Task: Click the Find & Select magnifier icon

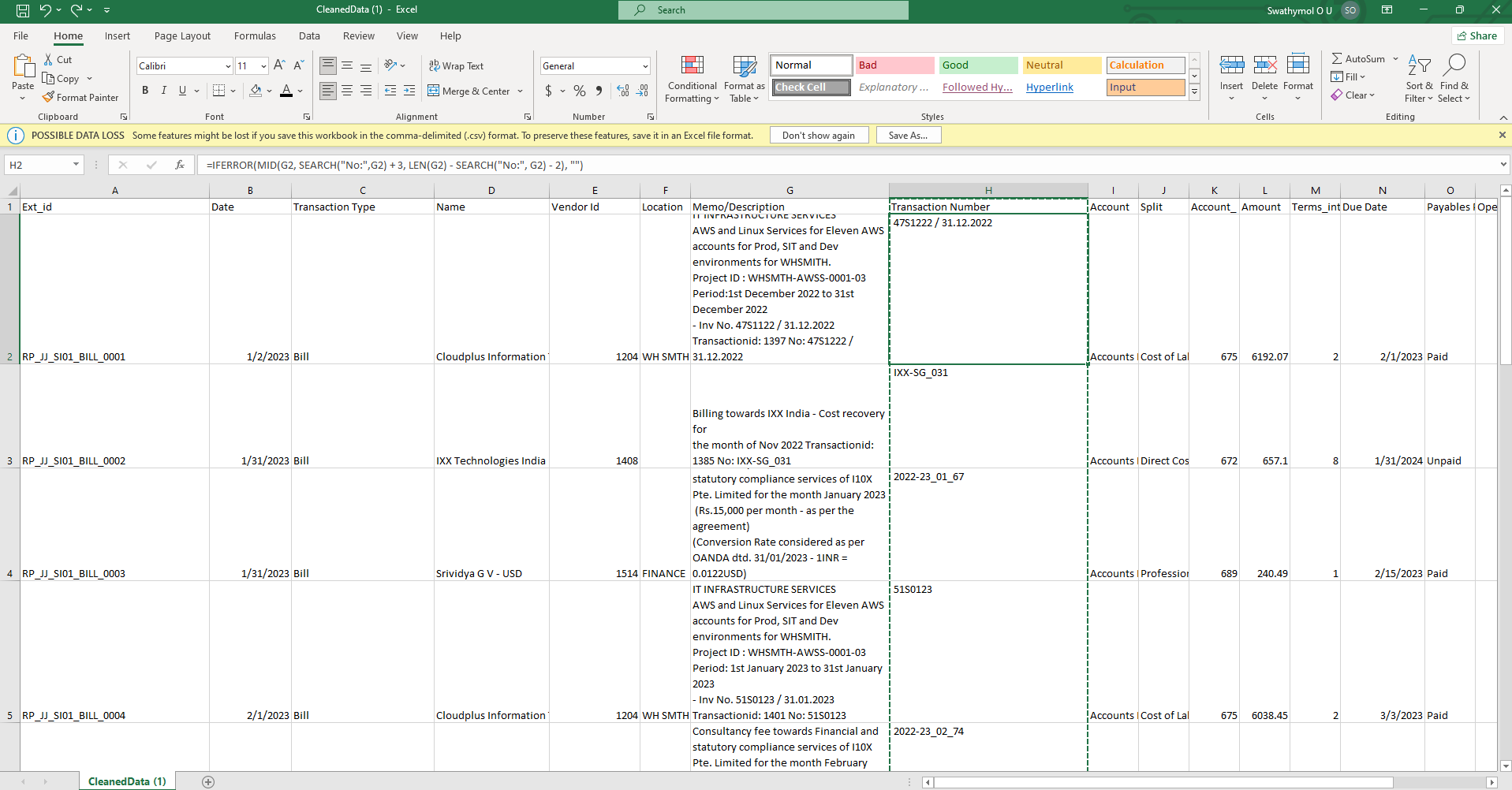Action: [1454, 66]
